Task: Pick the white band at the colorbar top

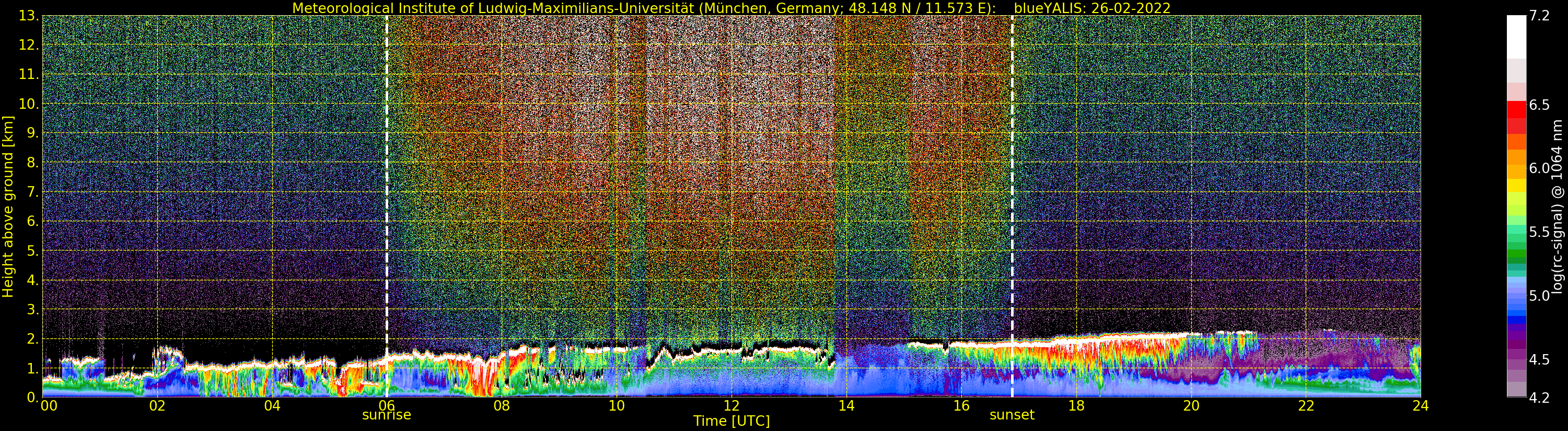Action: 1516,37
